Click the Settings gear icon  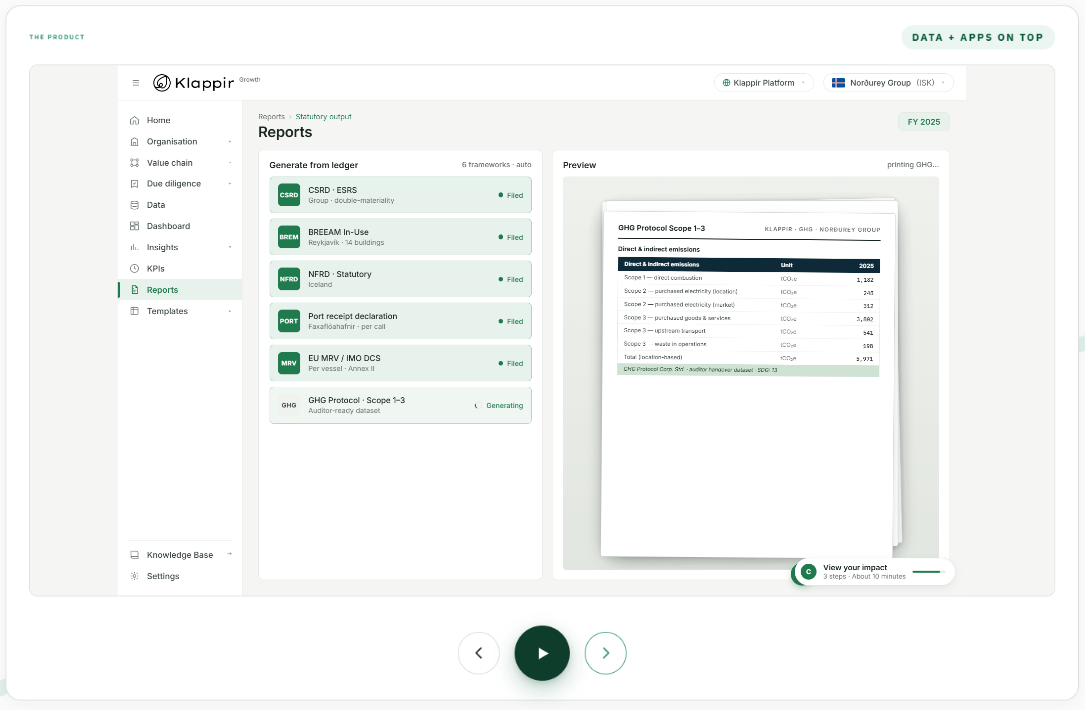[x=134, y=576]
